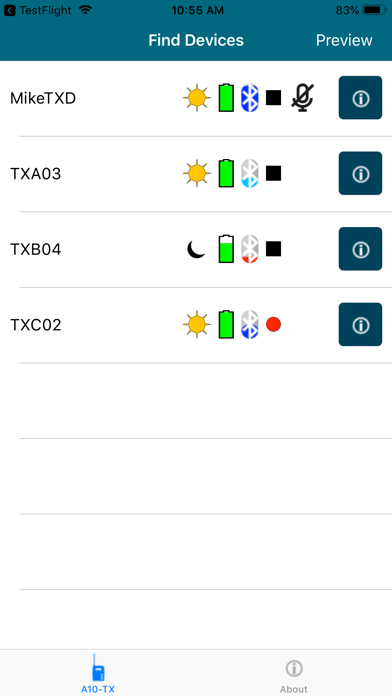Screen dimensions: 392x696
Task: Open the About tab
Action: 293,676
